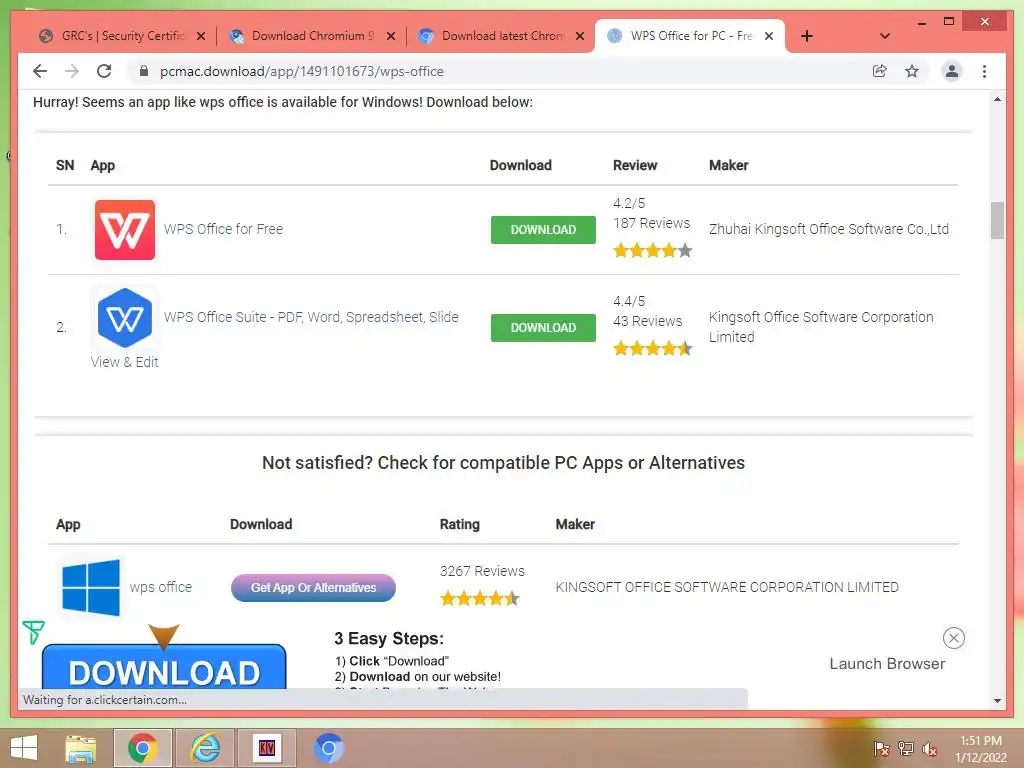Open Chromium from the taskbar
Viewport: 1024px width, 768px height.
point(328,748)
